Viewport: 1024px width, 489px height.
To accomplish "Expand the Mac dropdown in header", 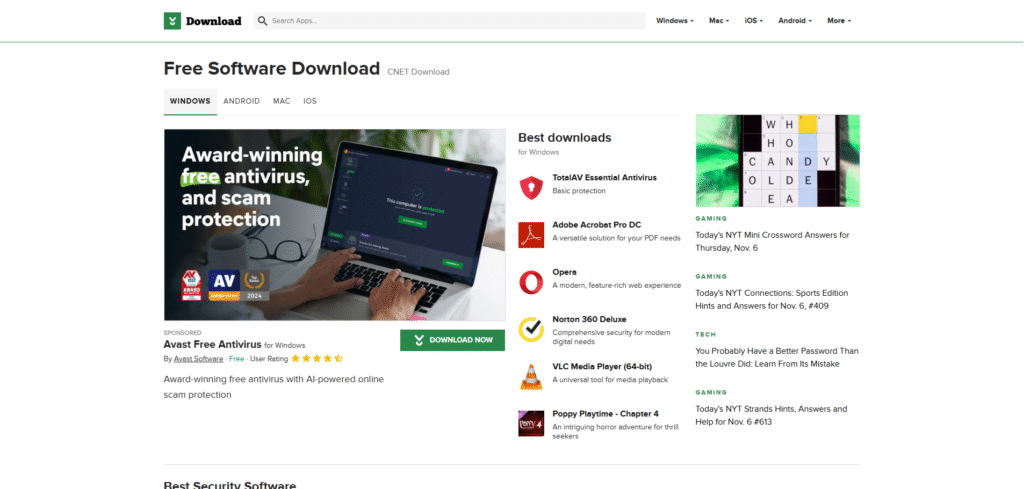I will click(x=719, y=21).
